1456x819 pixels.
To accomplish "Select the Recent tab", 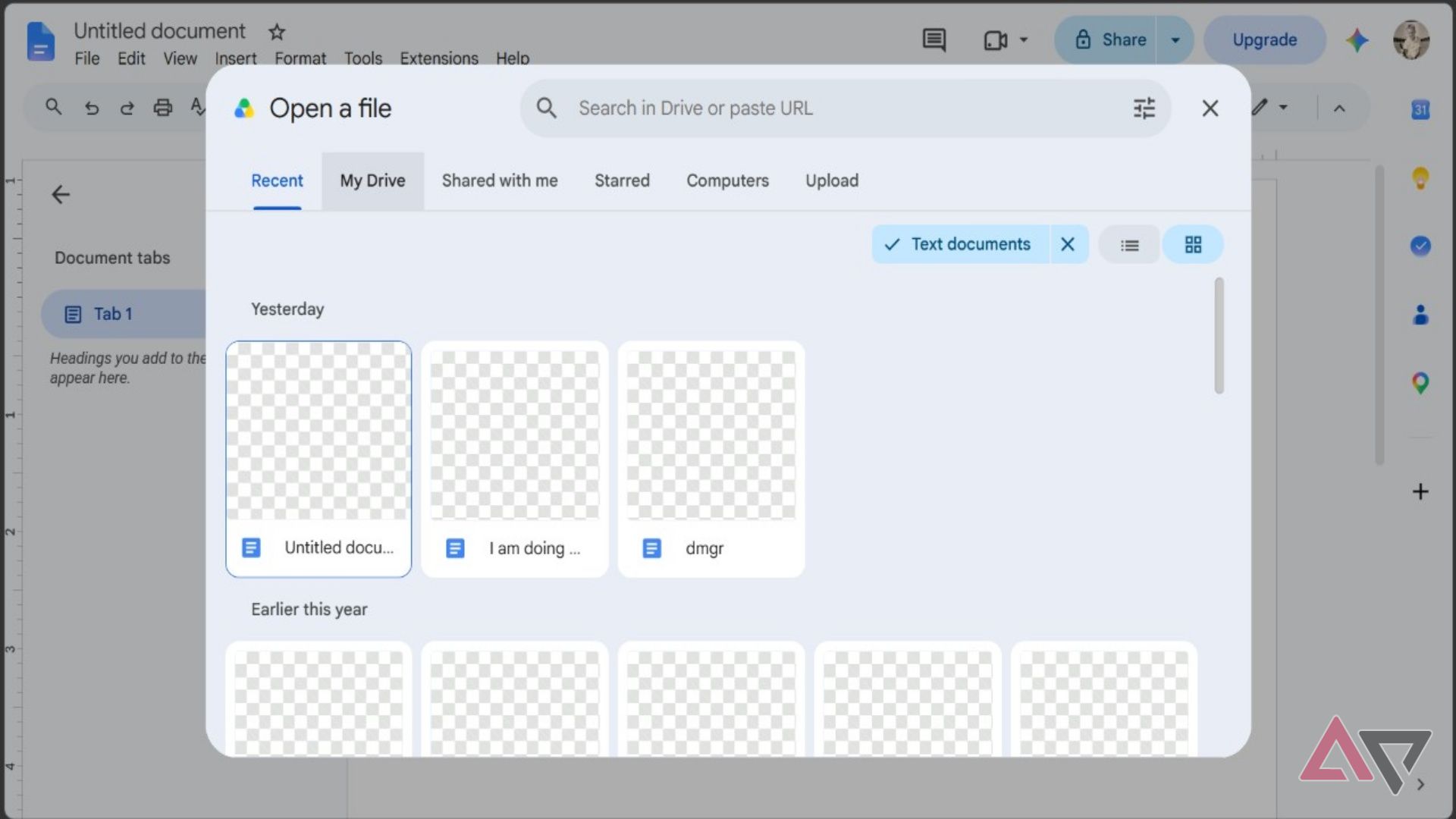I will coord(277,181).
